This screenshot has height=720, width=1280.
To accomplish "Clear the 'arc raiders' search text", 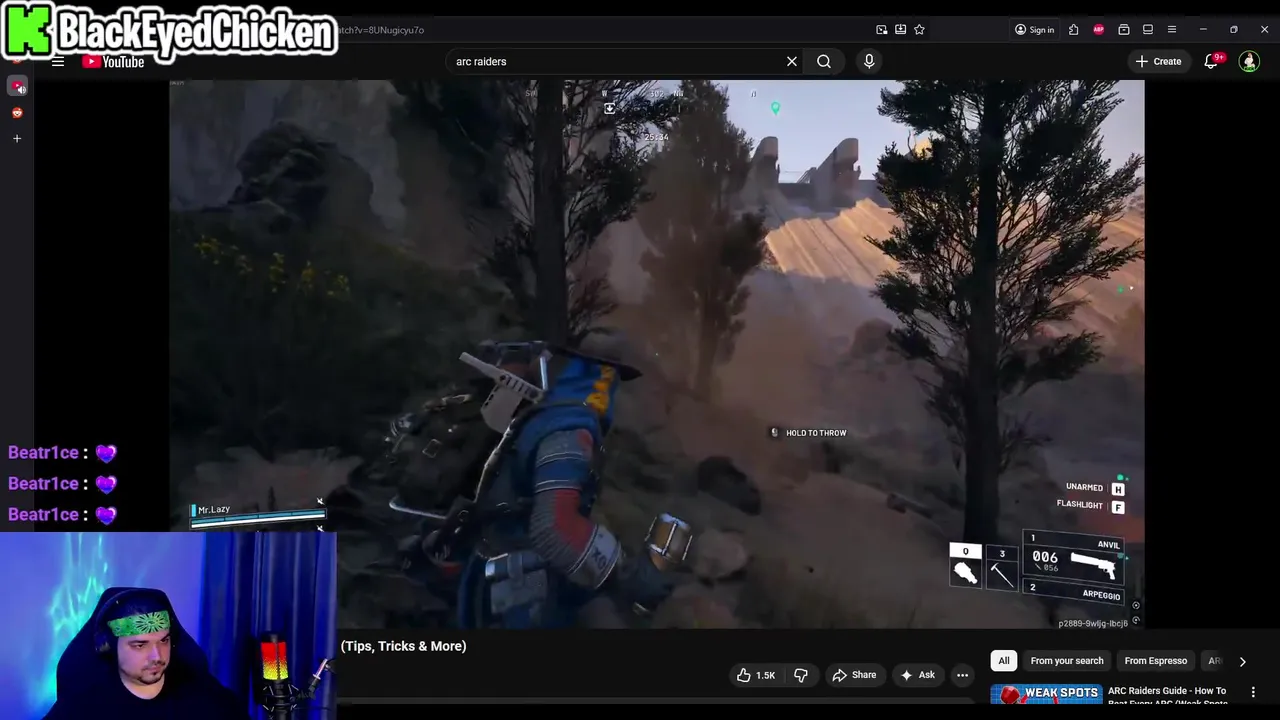I will coord(792,62).
